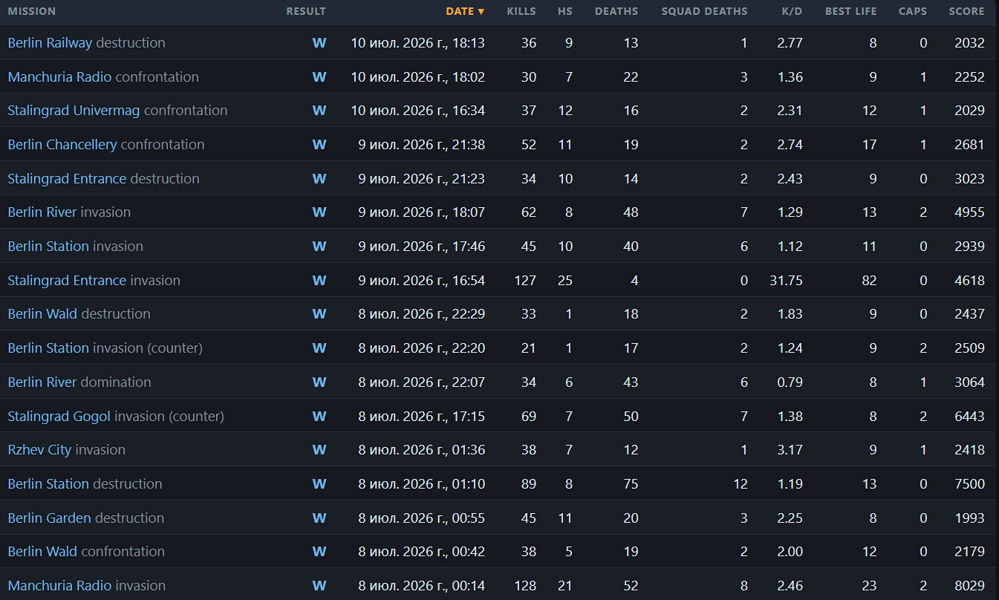
Task: Sort by the K/D column header
Action: click(x=792, y=11)
